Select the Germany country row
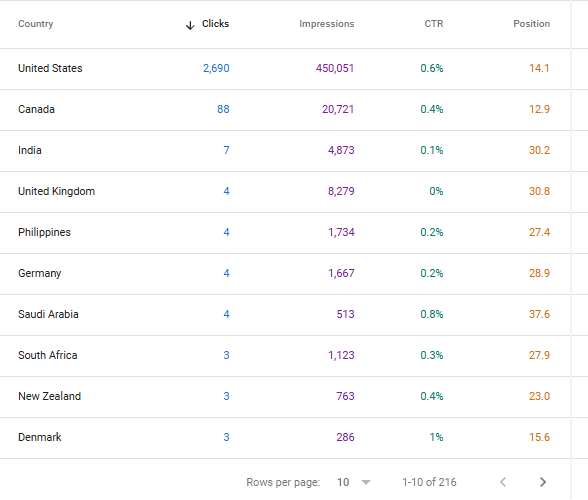 pyautogui.click(x=285, y=273)
